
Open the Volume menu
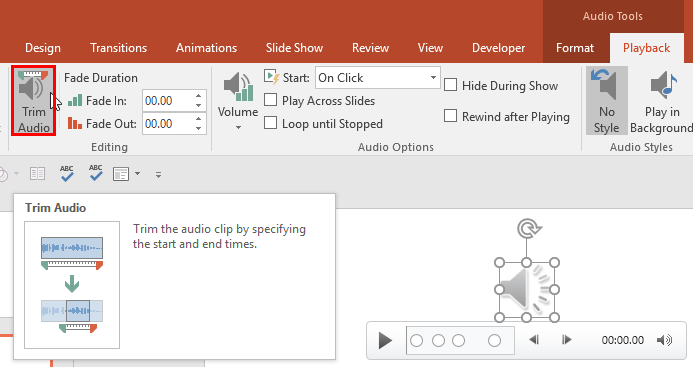coord(238,101)
